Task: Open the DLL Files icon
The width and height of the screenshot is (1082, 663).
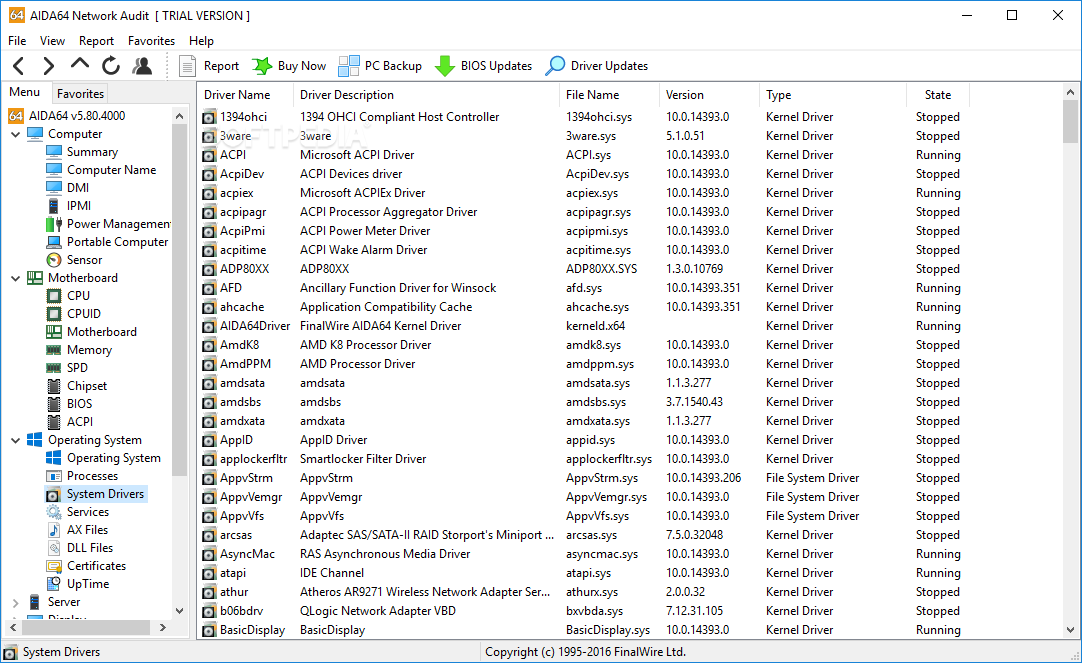Action: click(54, 548)
